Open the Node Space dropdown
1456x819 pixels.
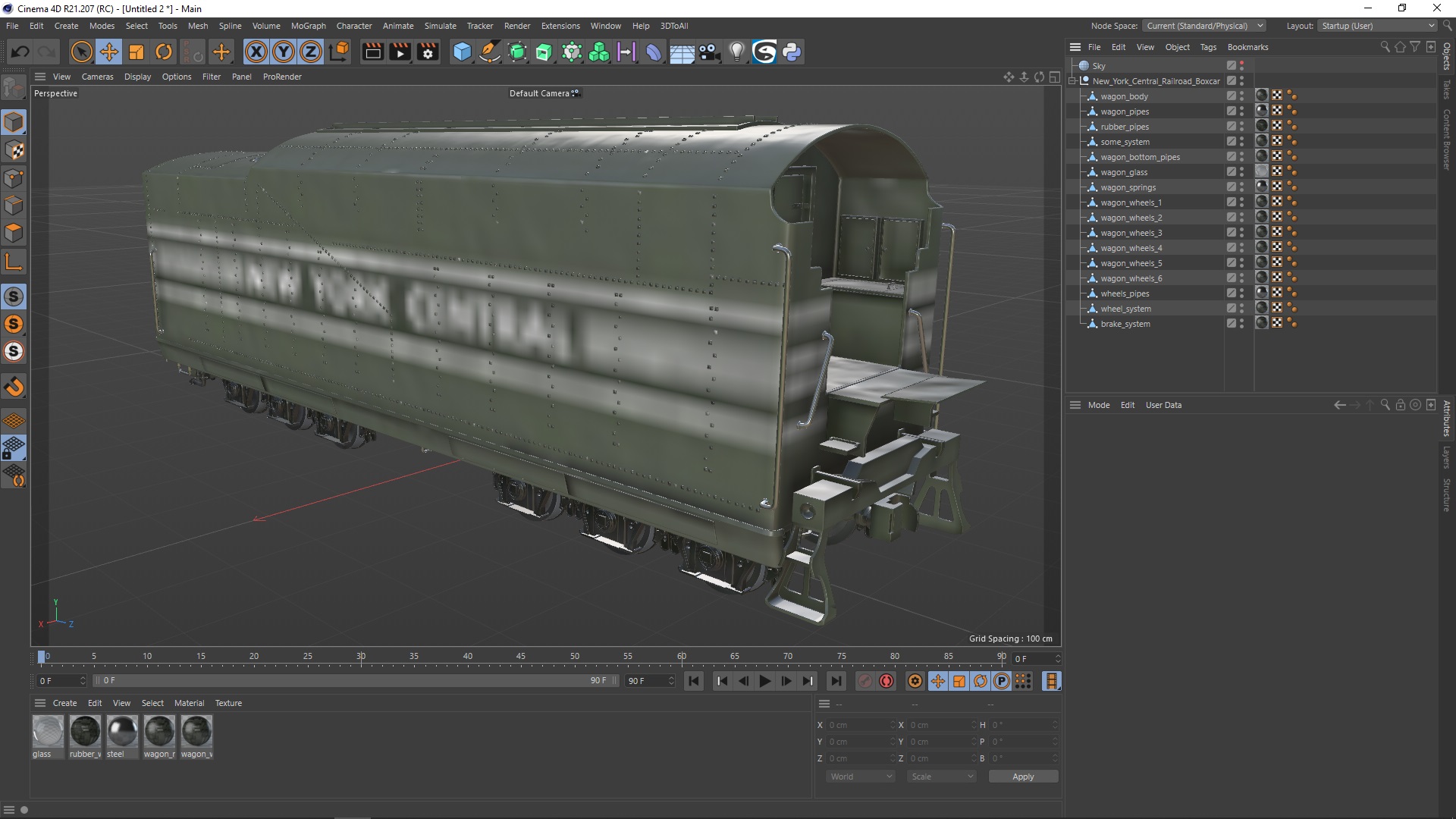coord(1204,26)
